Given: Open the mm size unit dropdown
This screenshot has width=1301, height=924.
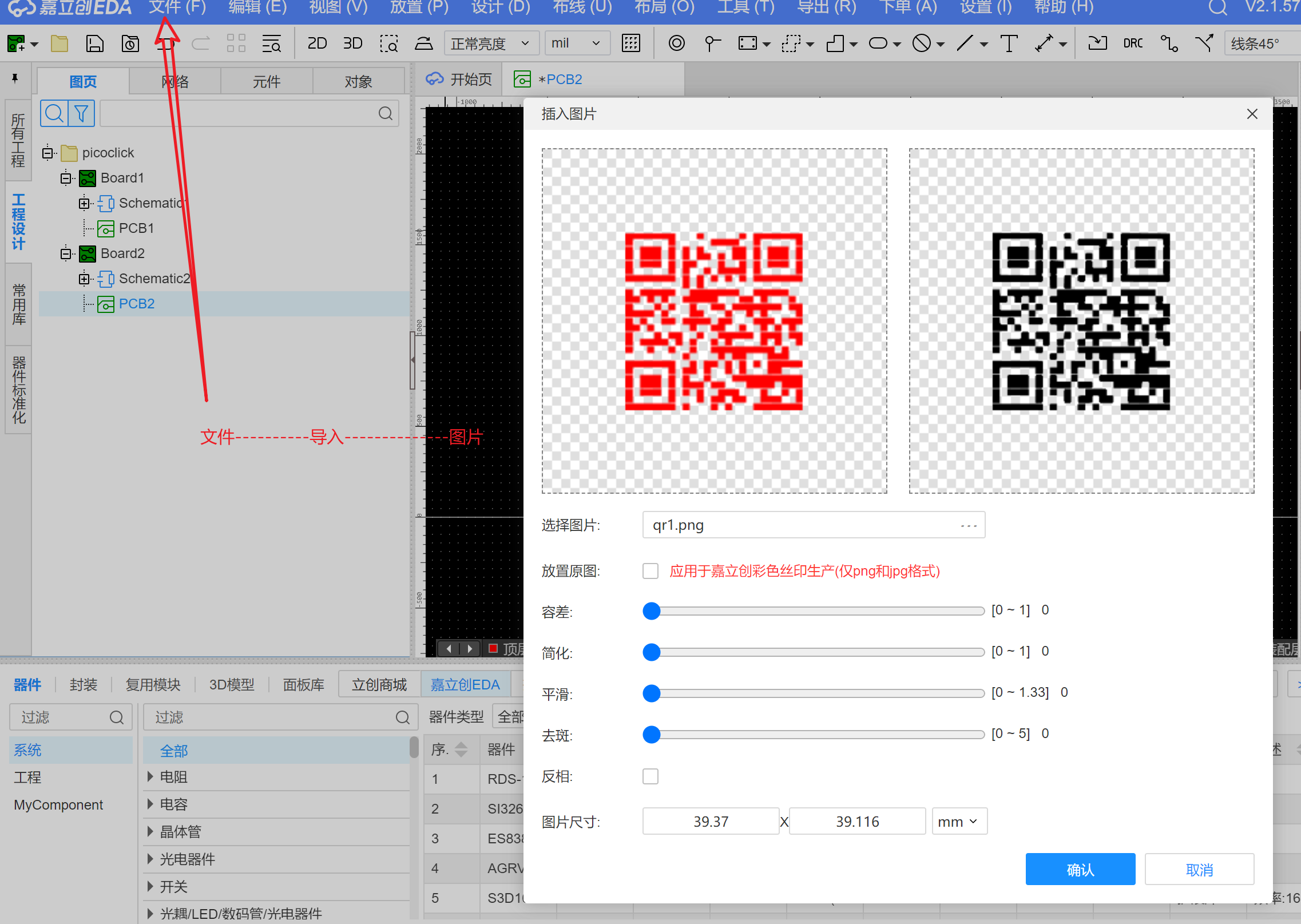Looking at the screenshot, I should tap(959, 822).
